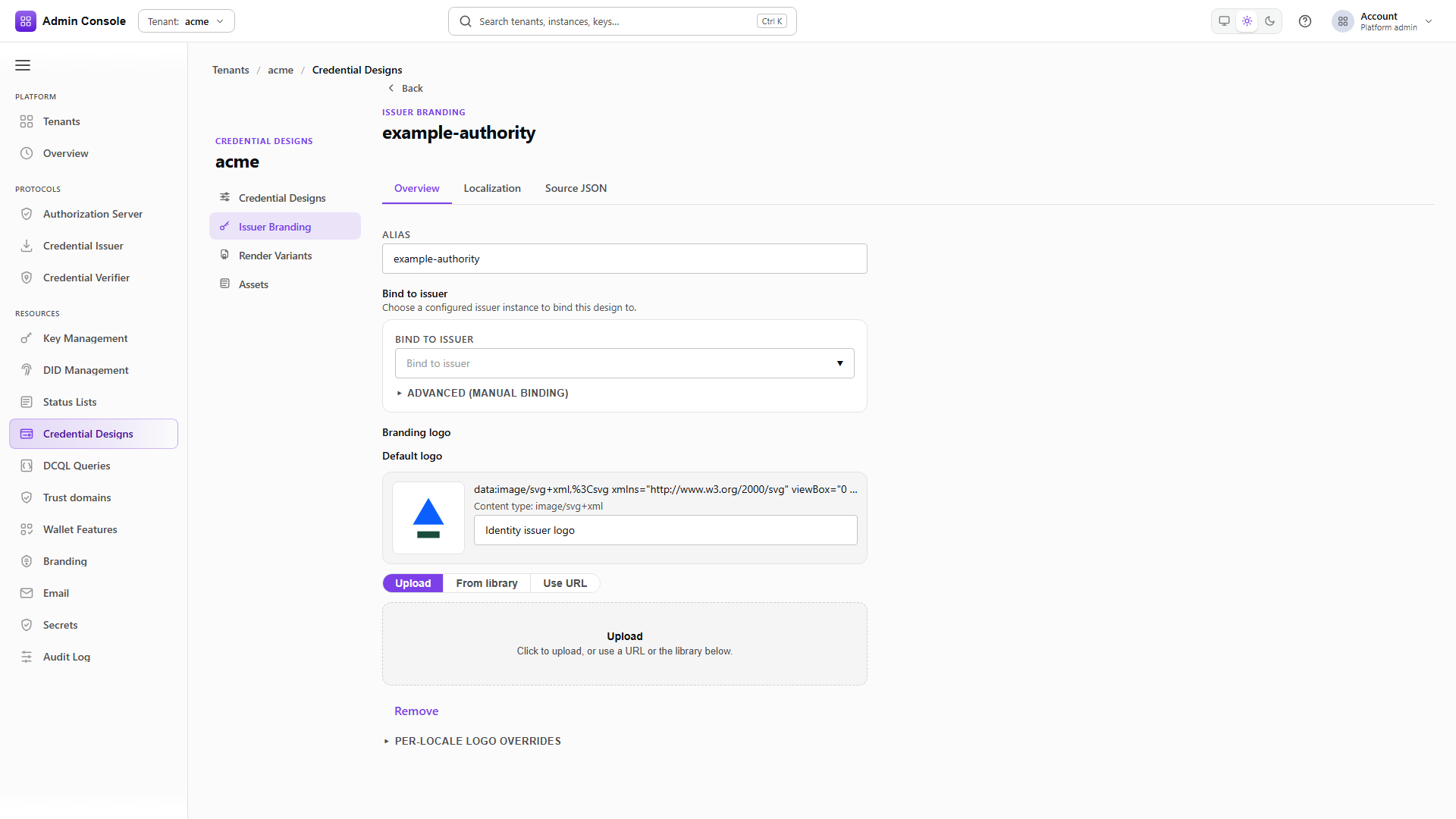The height and width of the screenshot is (819, 1456).
Task: Click the account avatar icon
Action: 1343,21
